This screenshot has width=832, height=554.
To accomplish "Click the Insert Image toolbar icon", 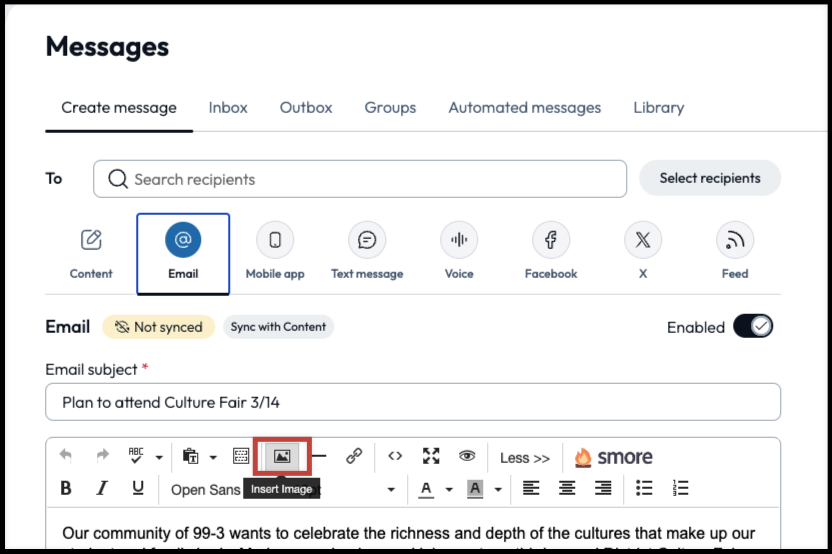I will point(282,456).
